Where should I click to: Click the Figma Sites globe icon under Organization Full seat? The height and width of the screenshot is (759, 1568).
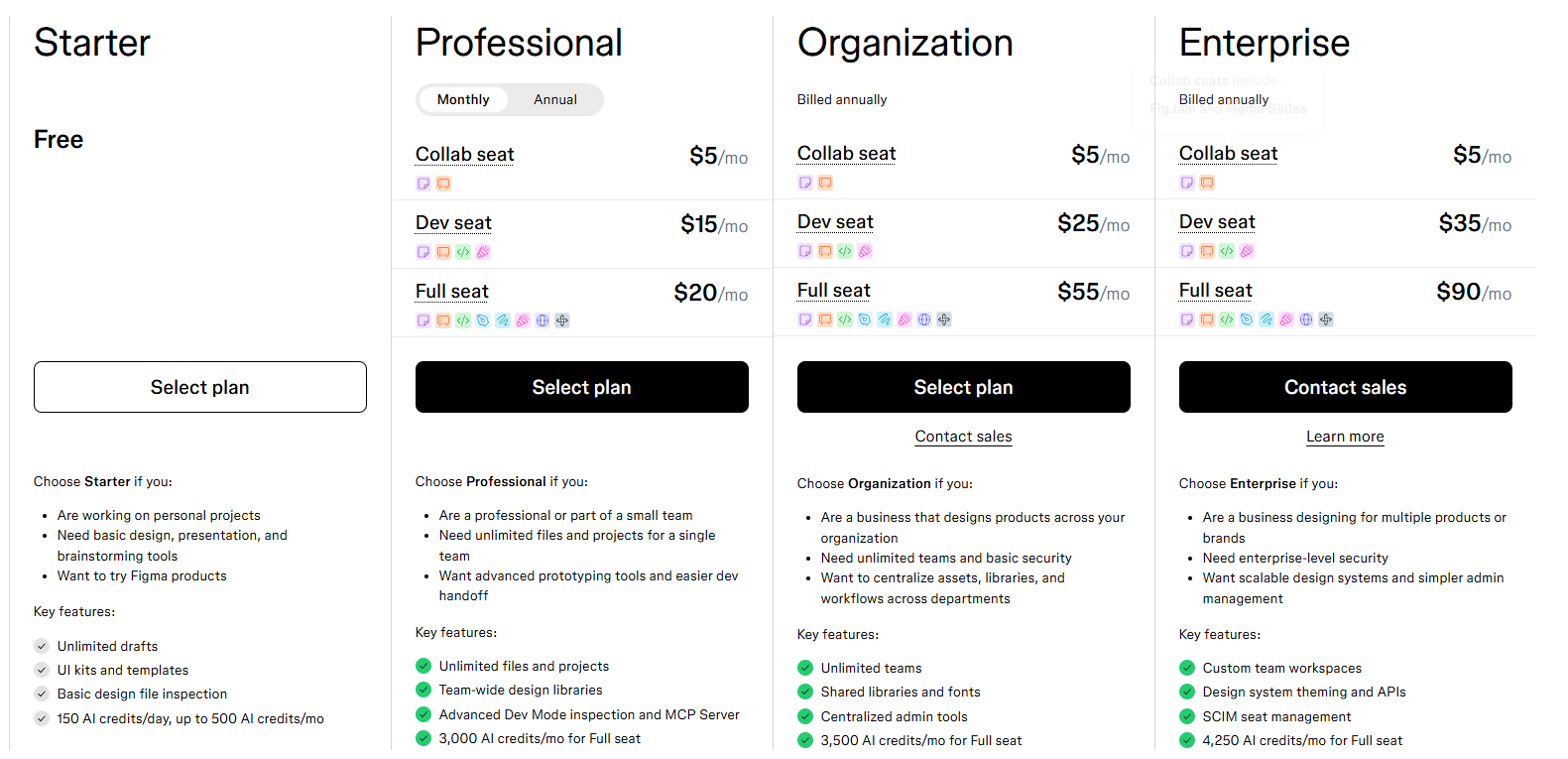coord(923,319)
